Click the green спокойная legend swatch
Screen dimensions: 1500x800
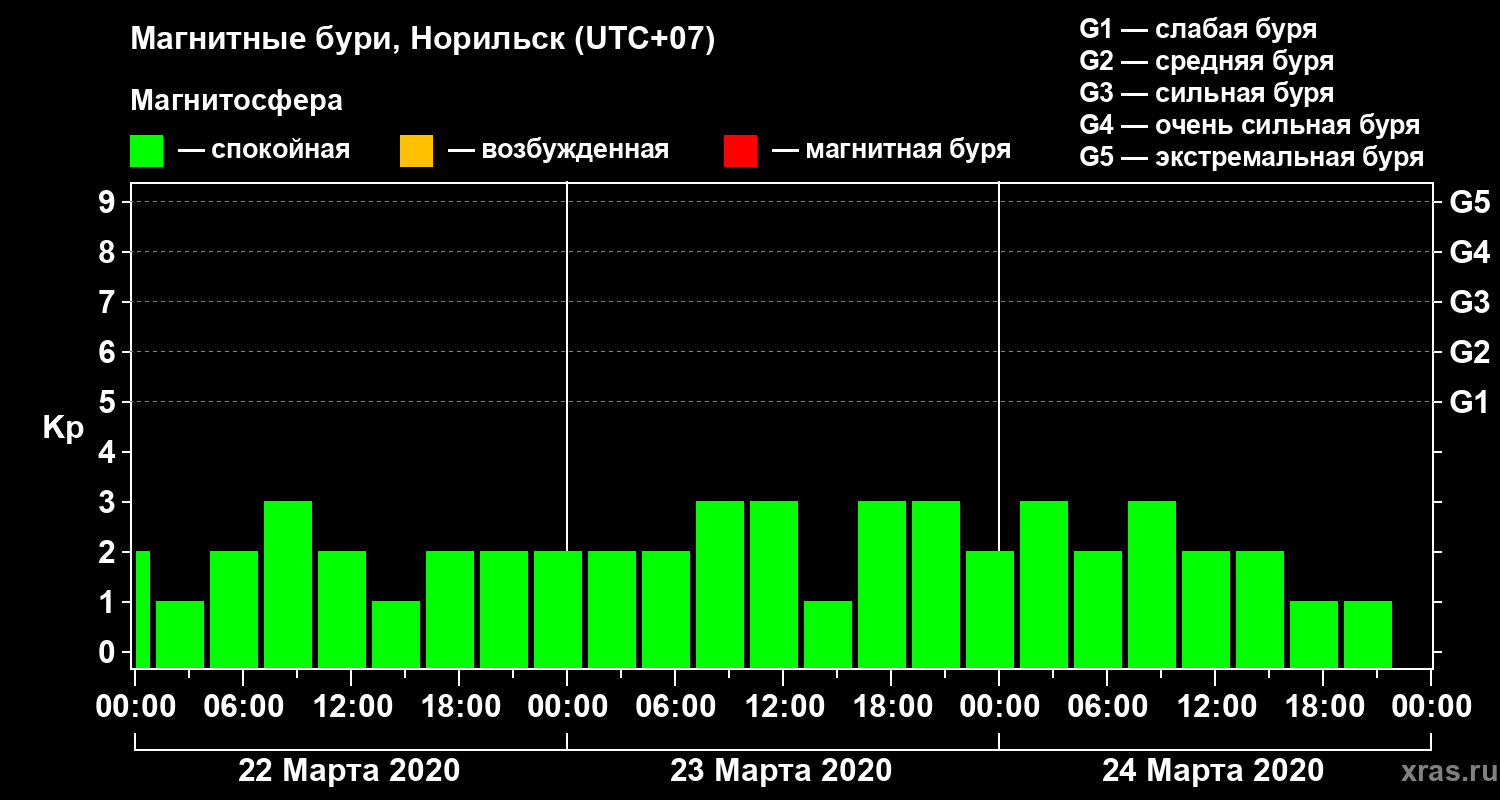[147, 151]
